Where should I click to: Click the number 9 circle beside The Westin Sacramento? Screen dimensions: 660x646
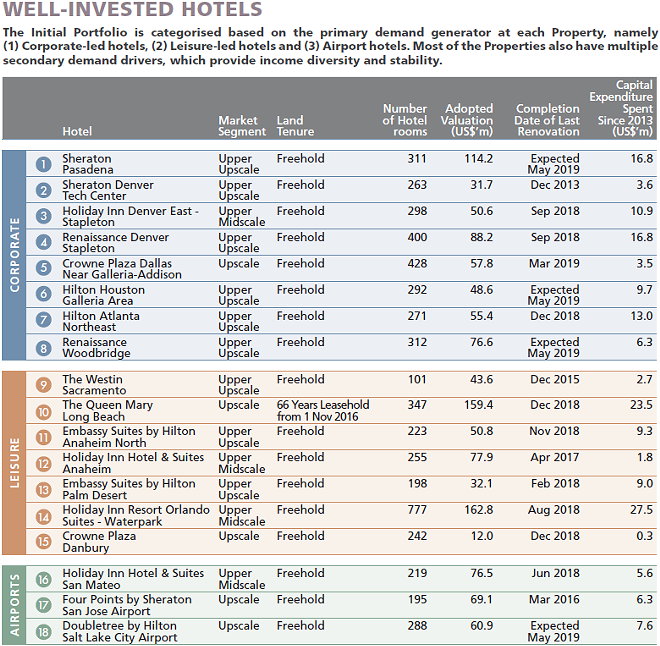point(43,385)
